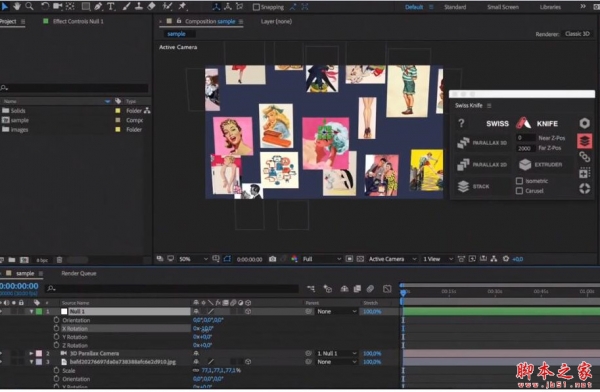The image size is (600, 392).
Task: Click the Local Axis Mode icon
Action: point(217,7)
